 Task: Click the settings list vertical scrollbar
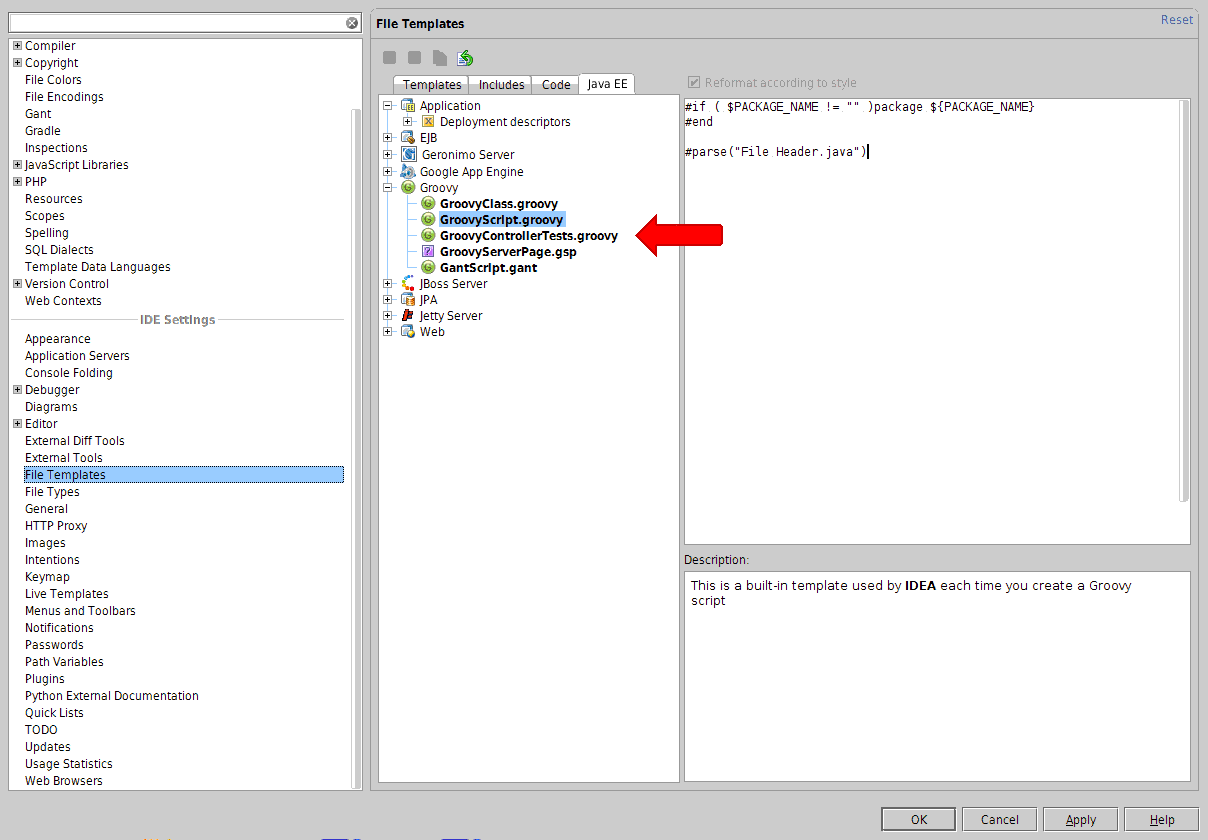point(356,450)
